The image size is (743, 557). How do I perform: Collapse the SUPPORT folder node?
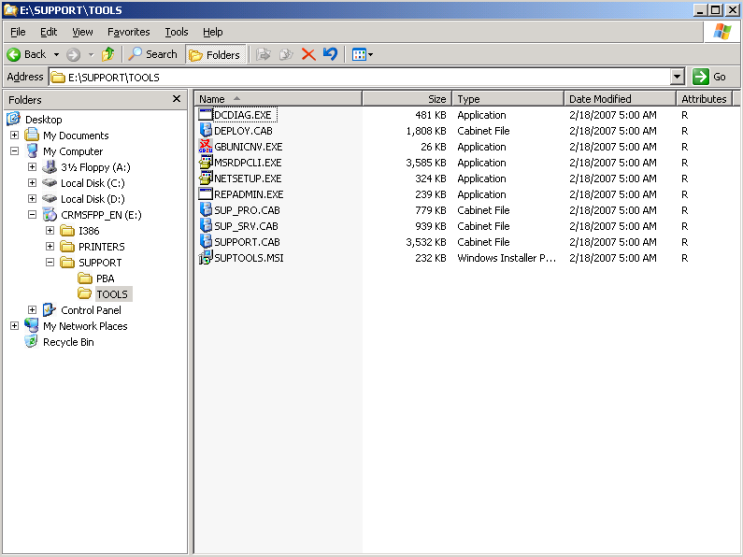pos(50,262)
